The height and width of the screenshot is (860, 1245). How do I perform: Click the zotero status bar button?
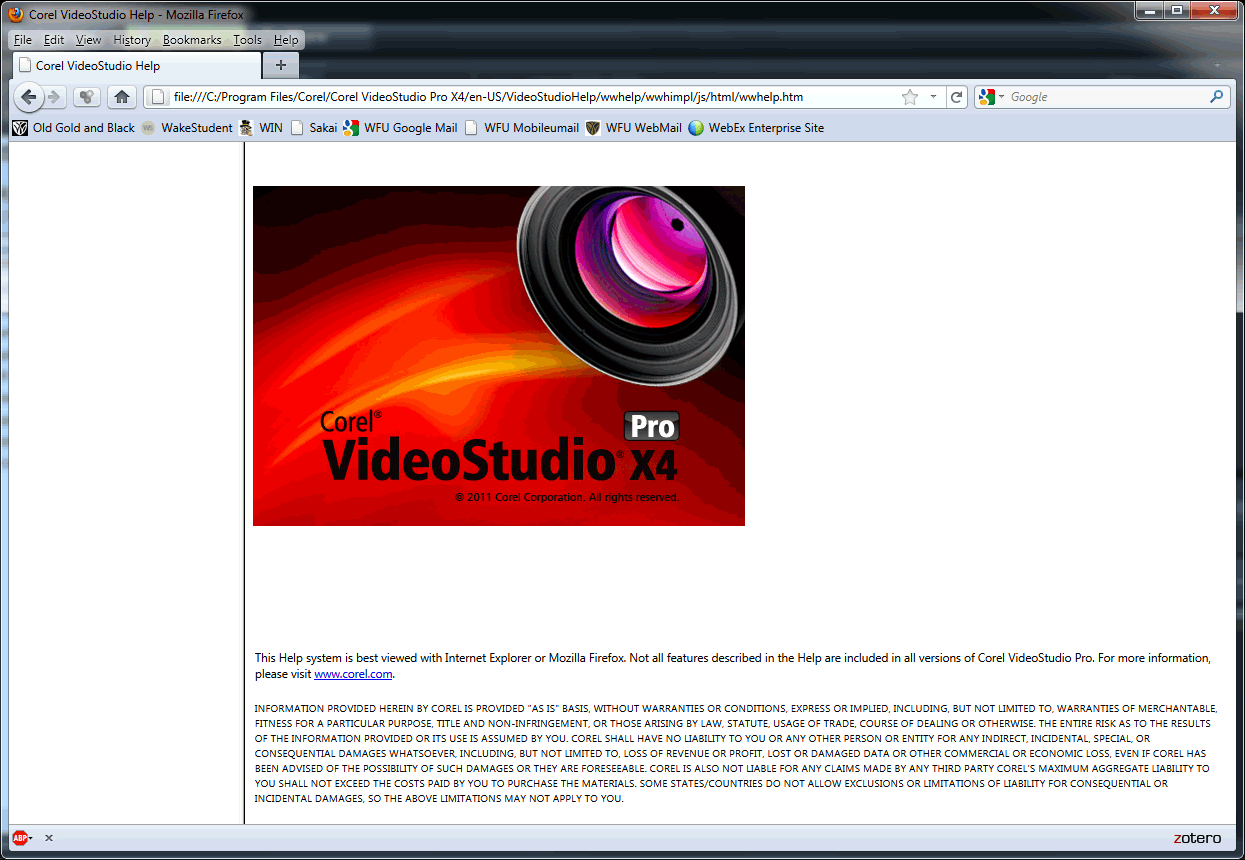point(1197,838)
